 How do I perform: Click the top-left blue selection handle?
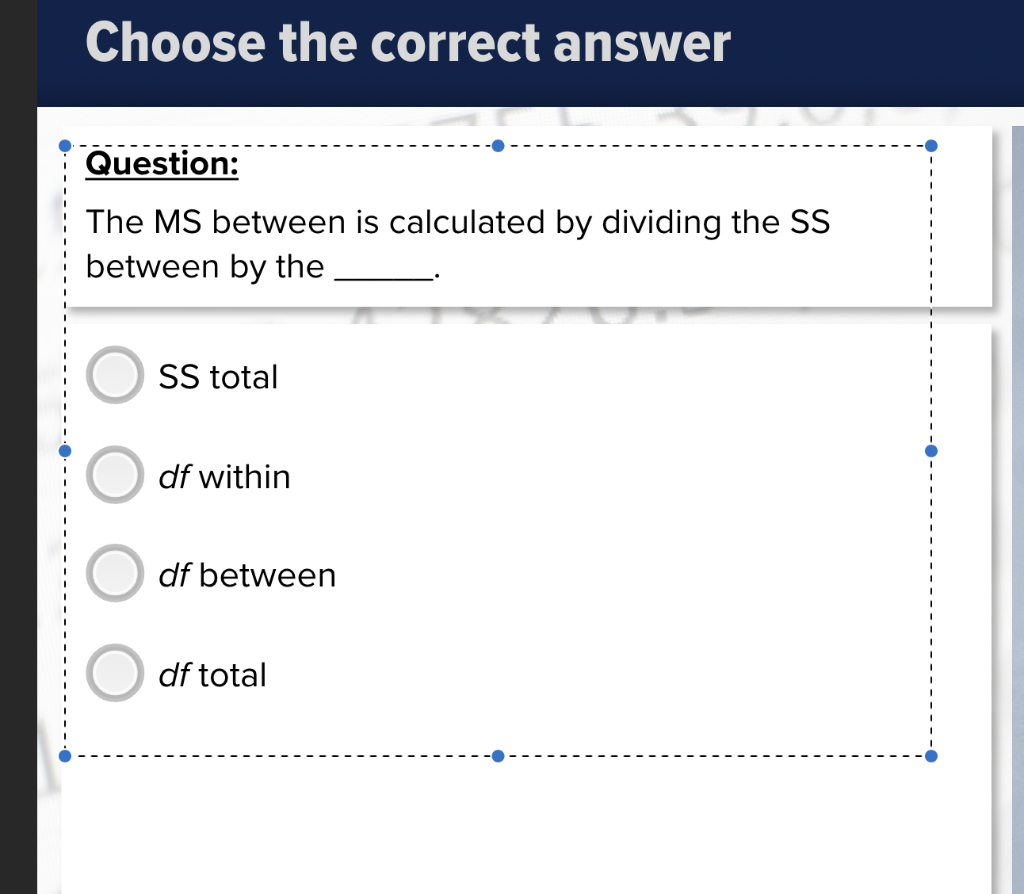(x=64, y=145)
